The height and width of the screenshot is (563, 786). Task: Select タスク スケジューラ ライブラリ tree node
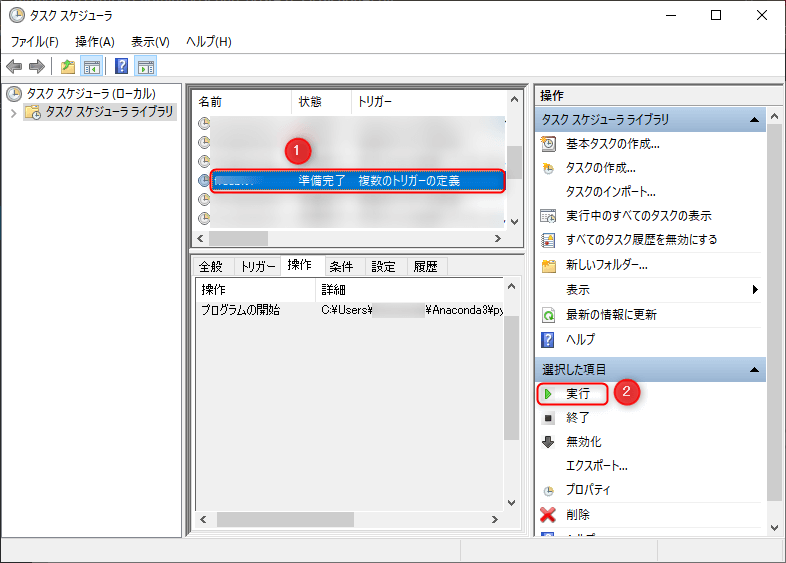[109, 112]
